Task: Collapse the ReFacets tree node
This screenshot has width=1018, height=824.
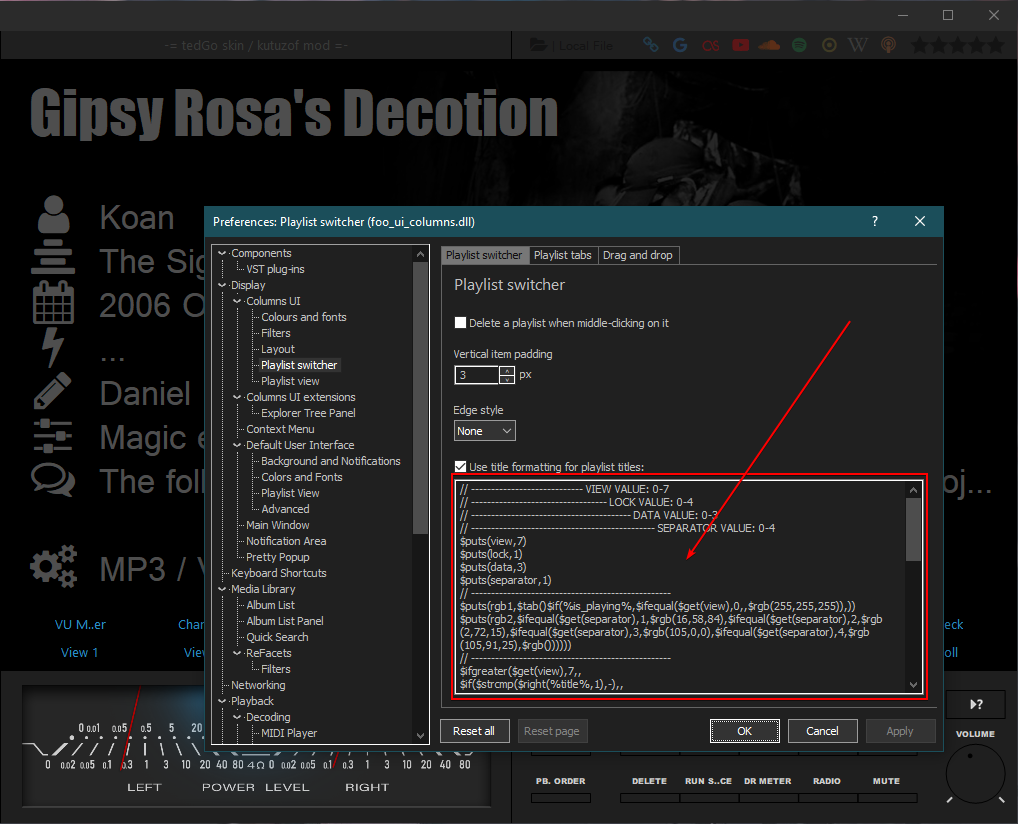Action: (x=238, y=653)
